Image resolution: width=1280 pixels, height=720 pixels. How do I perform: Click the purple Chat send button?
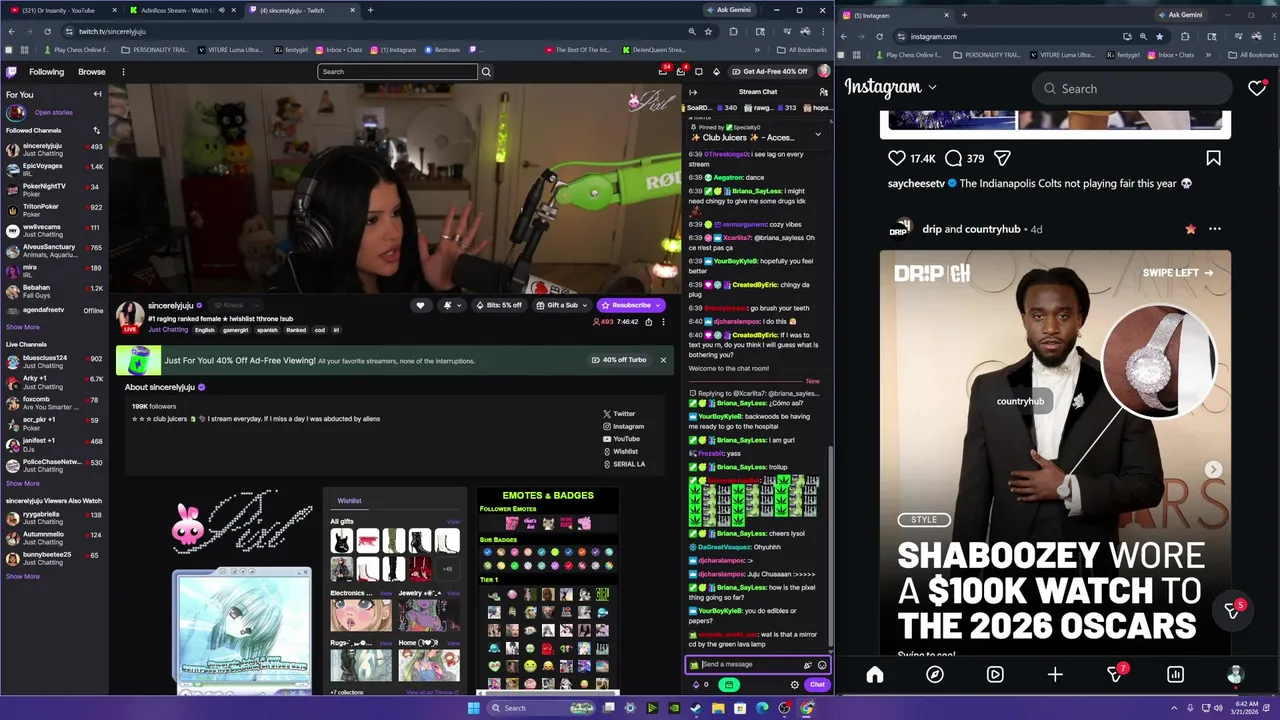(x=817, y=685)
